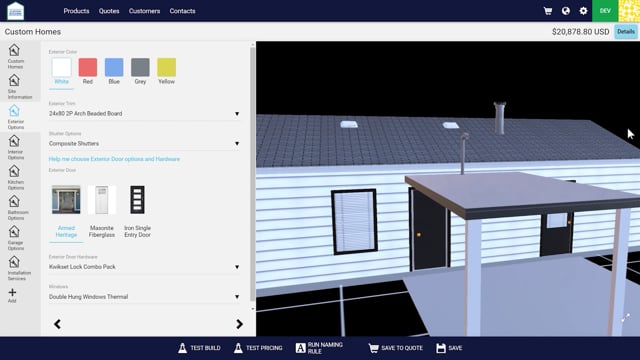Expand the Exterior Door Hardware dropdown
The width and height of the screenshot is (640, 360).
[x=144, y=267]
